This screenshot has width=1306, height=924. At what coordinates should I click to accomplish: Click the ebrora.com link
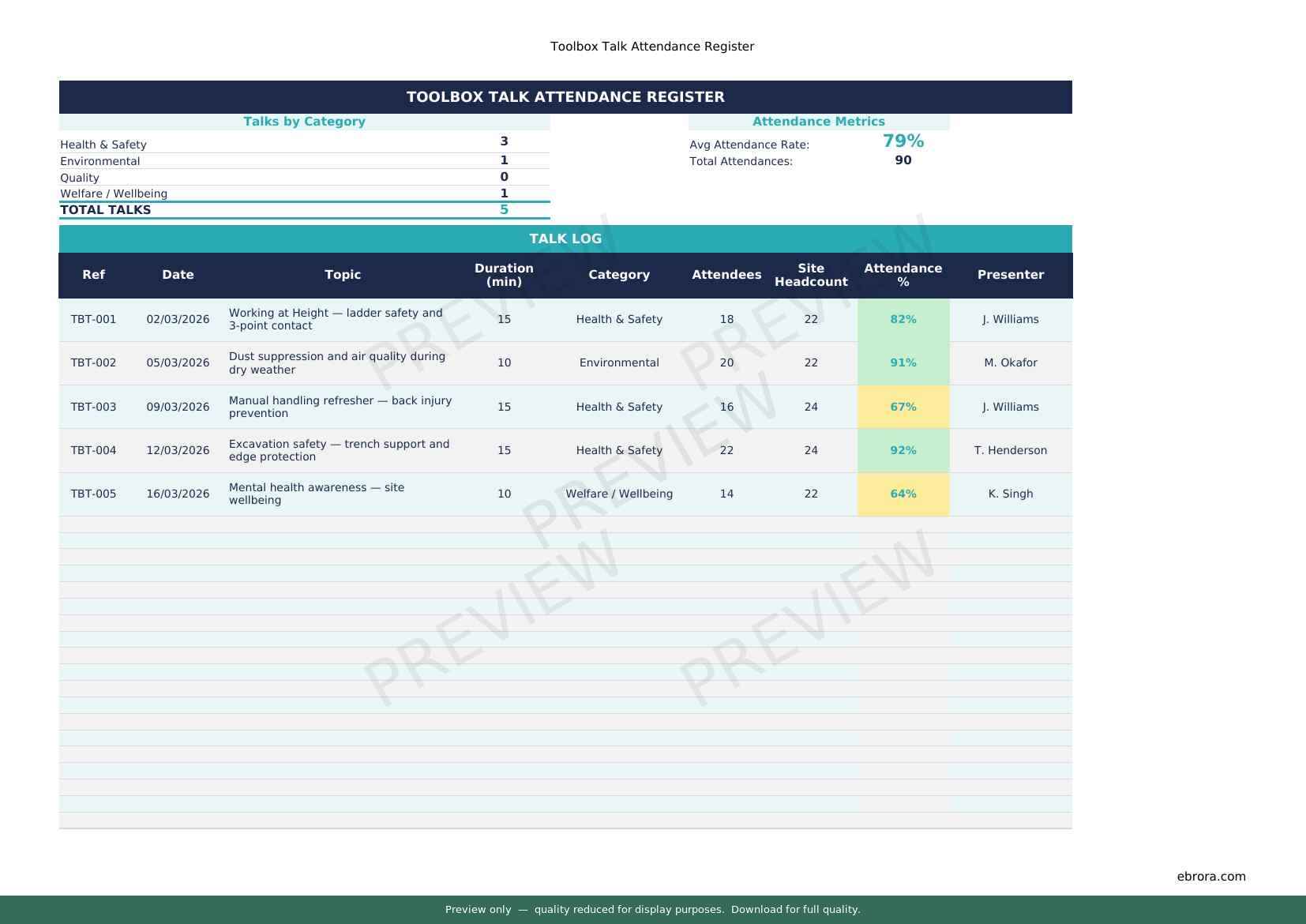point(1210,876)
